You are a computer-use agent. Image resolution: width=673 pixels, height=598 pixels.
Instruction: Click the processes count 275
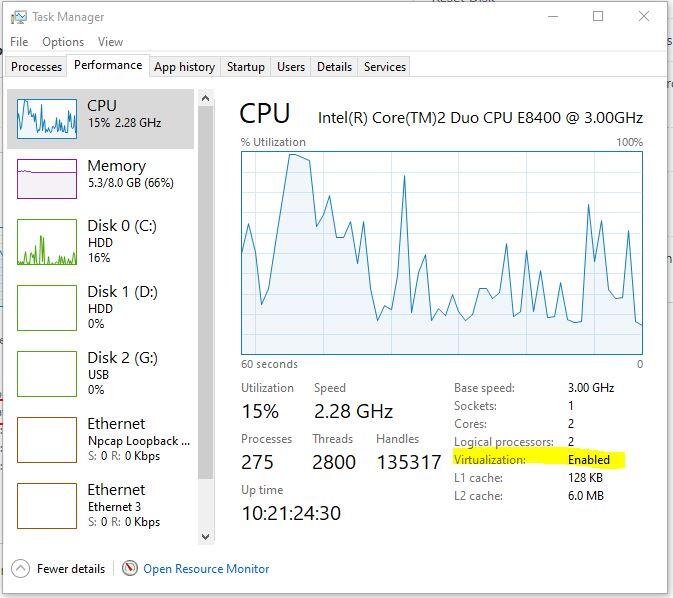click(257, 462)
